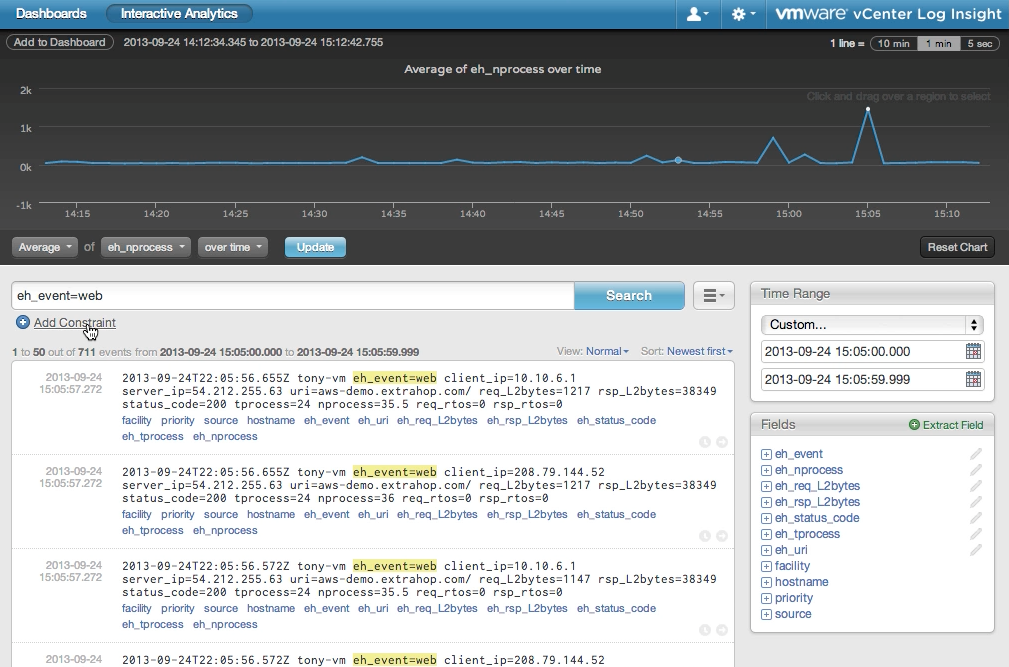The image size is (1009, 667).
Task: Edit the eh_event field pencil icon
Action: pos(976,454)
